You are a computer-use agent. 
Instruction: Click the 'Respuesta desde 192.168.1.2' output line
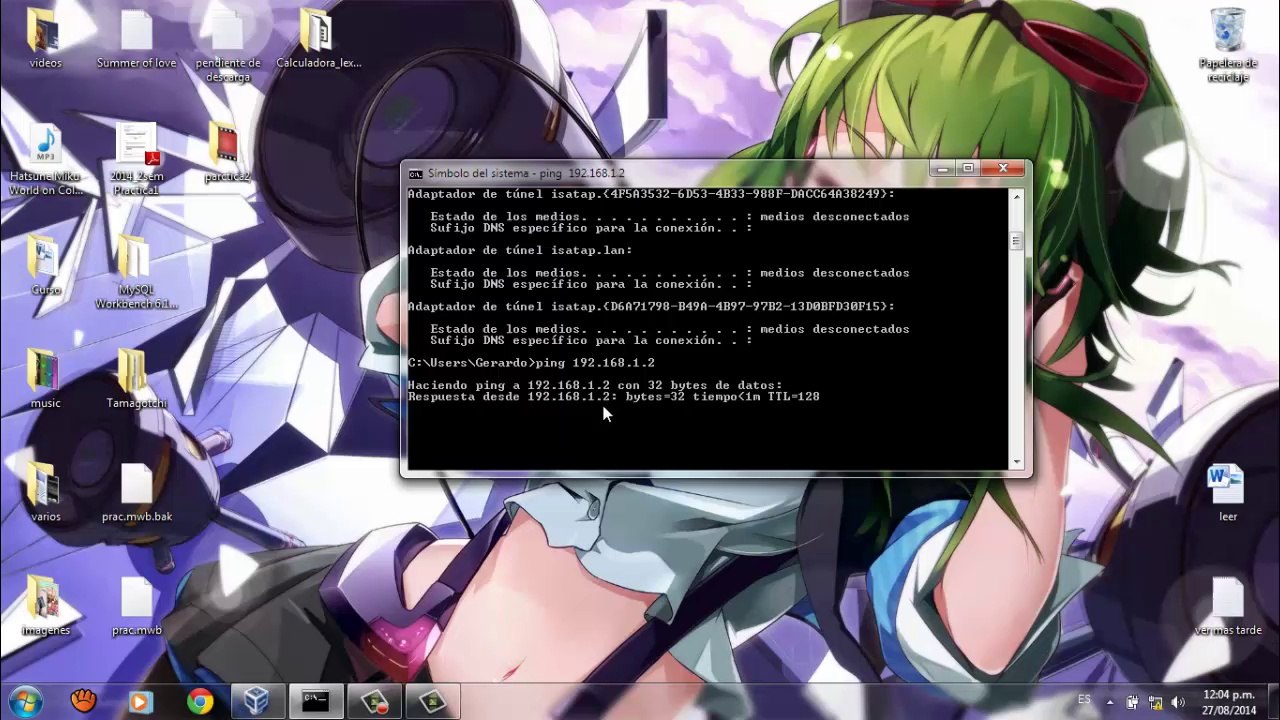tap(613, 397)
